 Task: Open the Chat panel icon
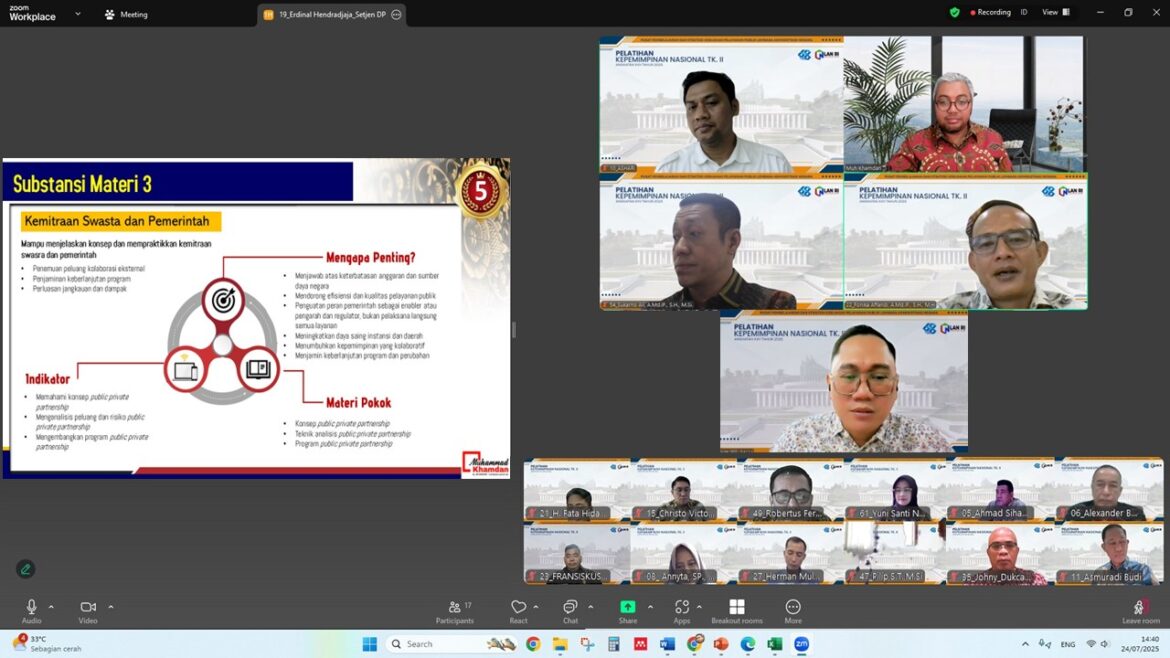[x=570, y=607]
